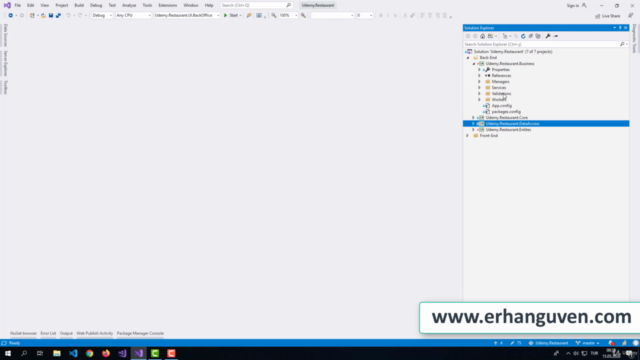
Task: Select the packages.config file
Action: click(x=506, y=111)
